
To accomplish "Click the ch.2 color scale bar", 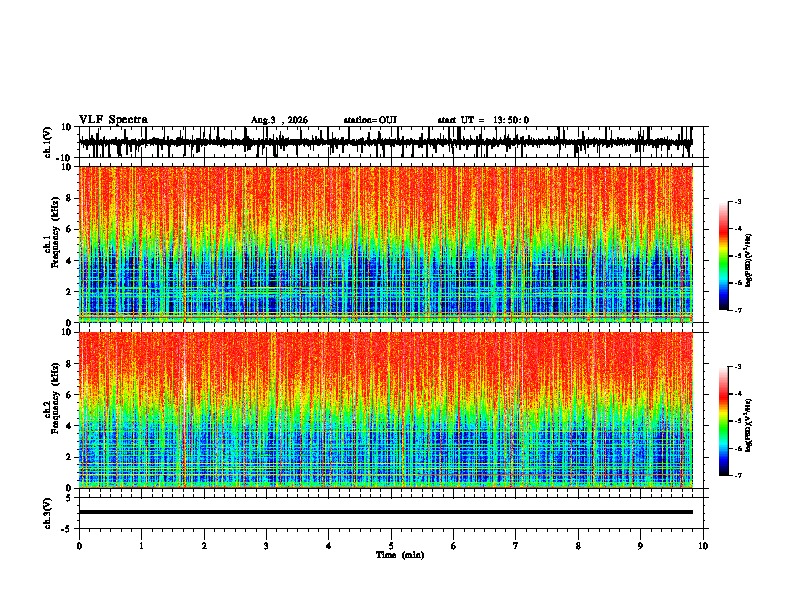I will pos(723,421).
